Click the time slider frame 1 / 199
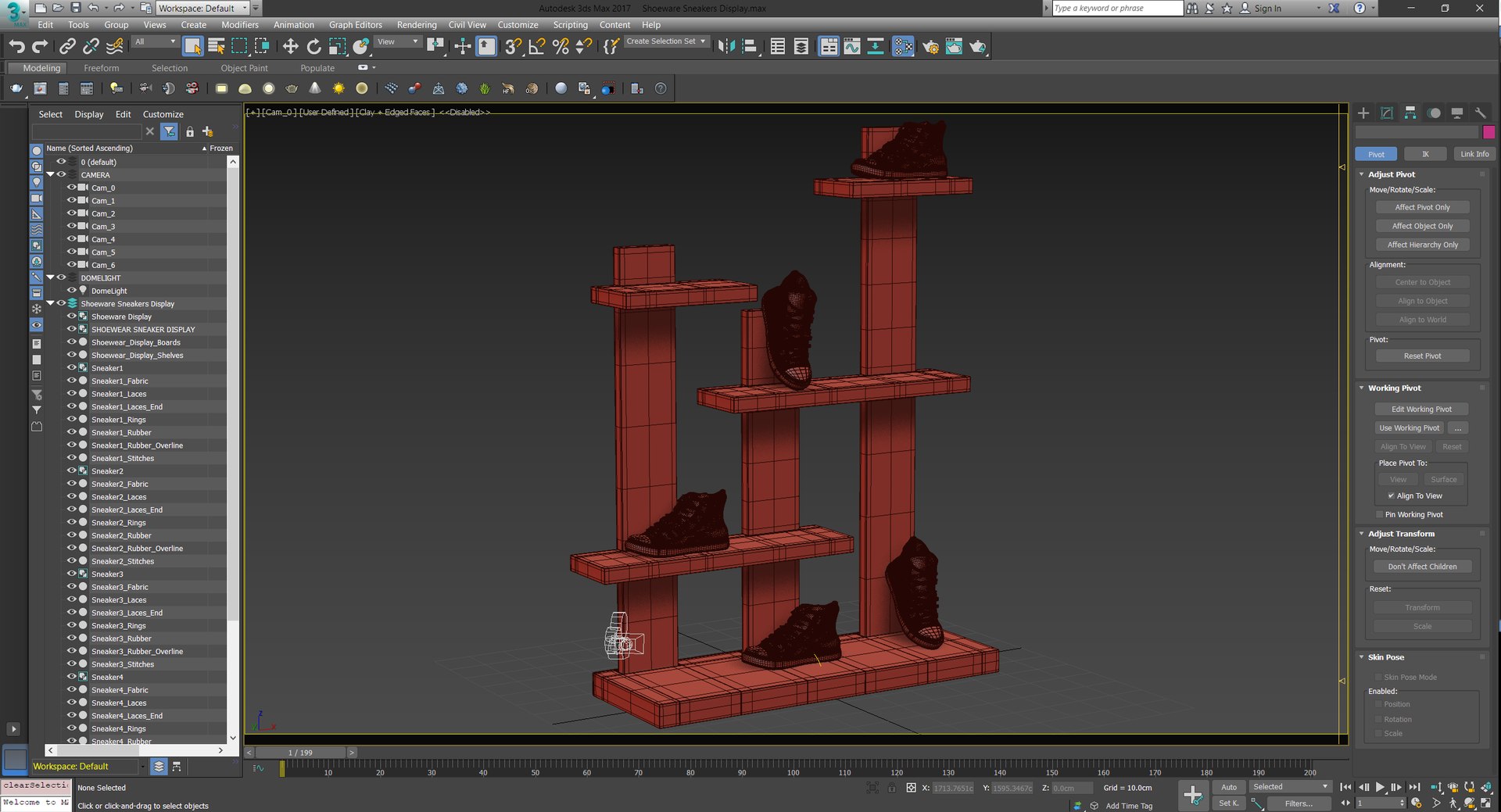This screenshot has height=812, width=1501. click(x=300, y=753)
